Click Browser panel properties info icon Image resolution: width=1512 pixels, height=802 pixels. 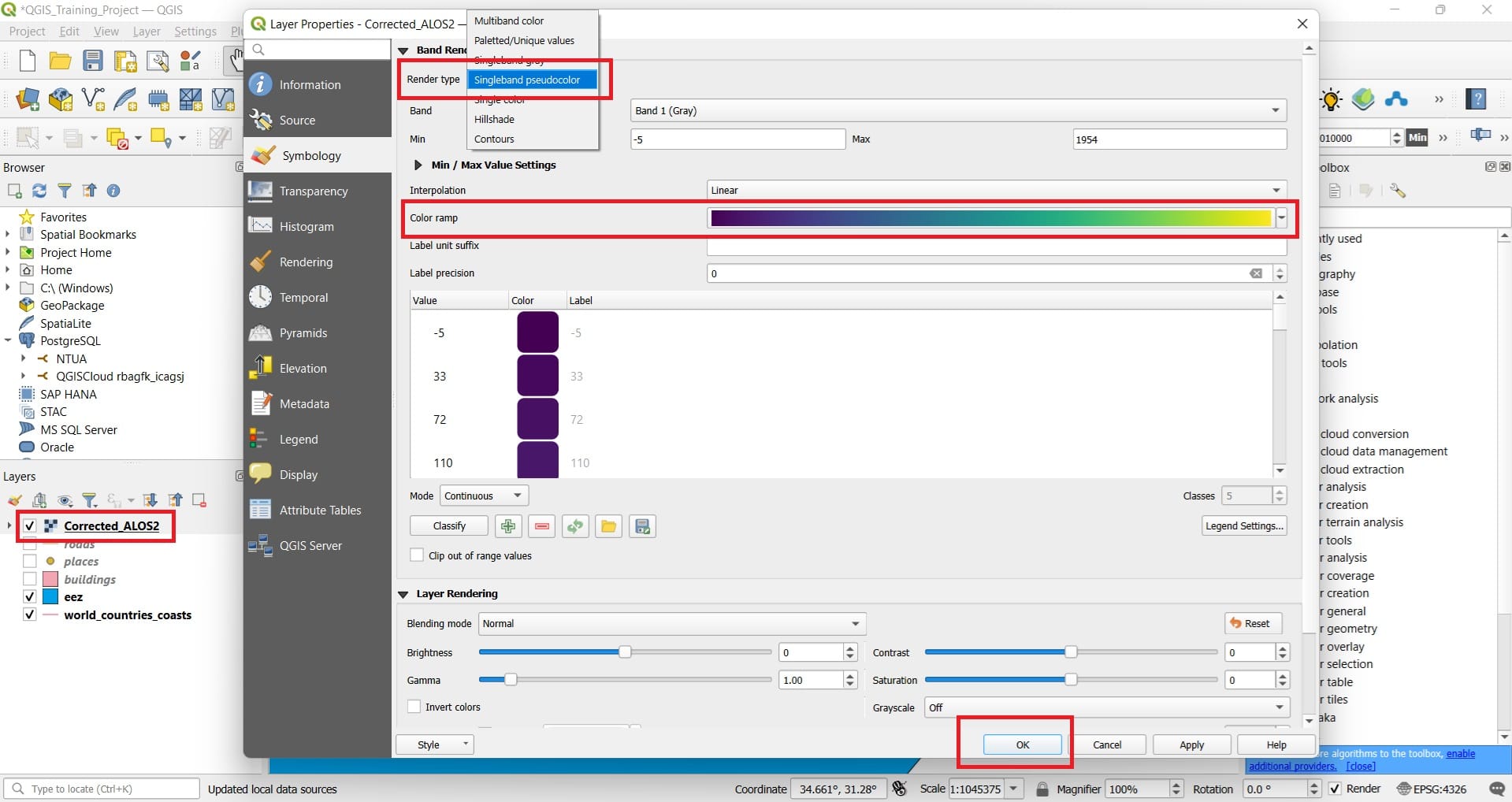coord(113,191)
